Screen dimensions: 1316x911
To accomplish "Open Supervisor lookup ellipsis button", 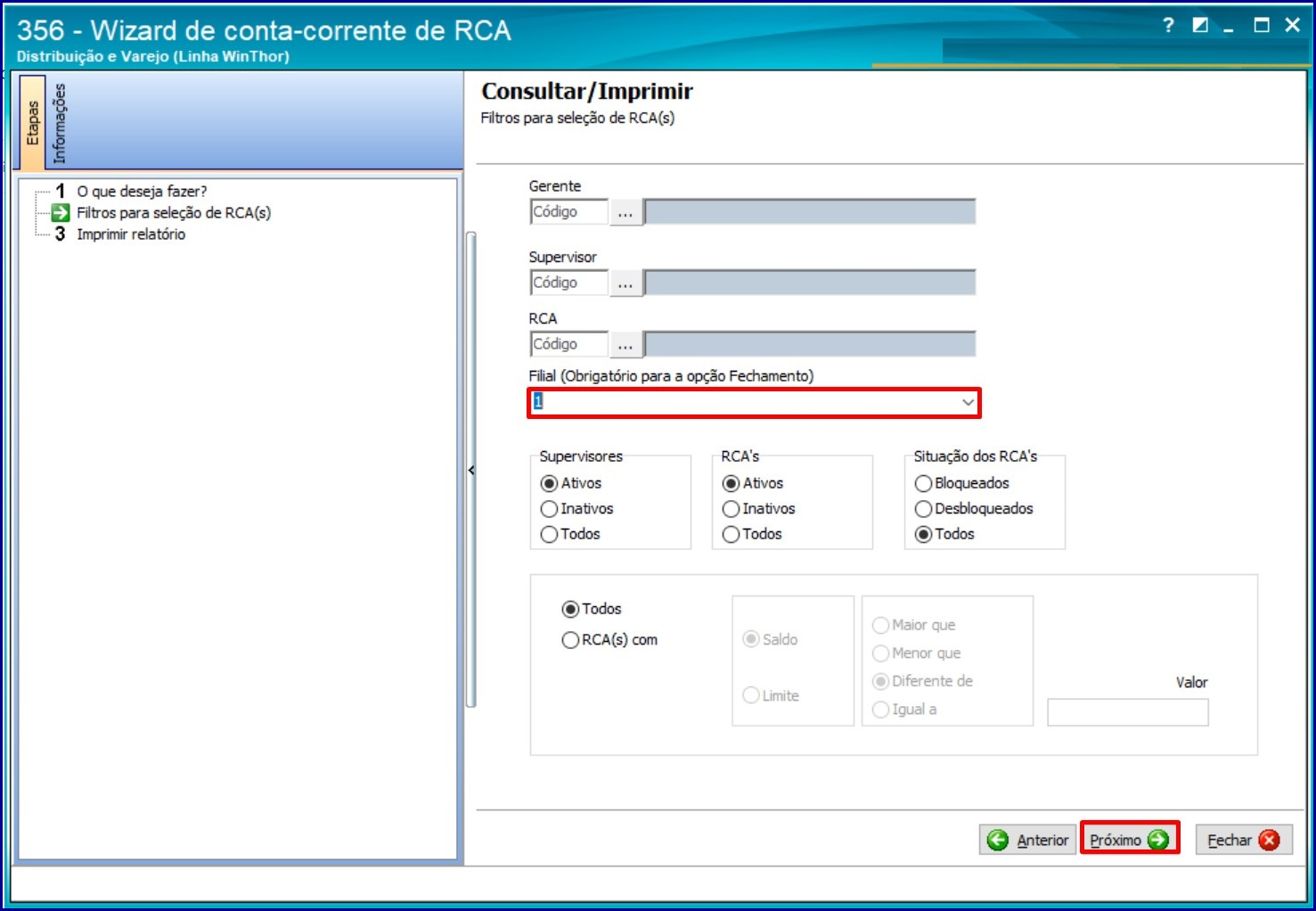I will [x=625, y=283].
